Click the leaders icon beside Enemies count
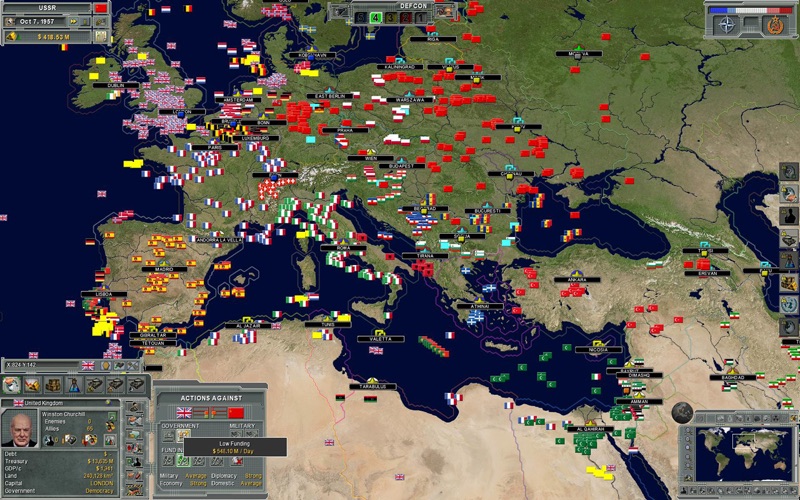 (x=110, y=426)
